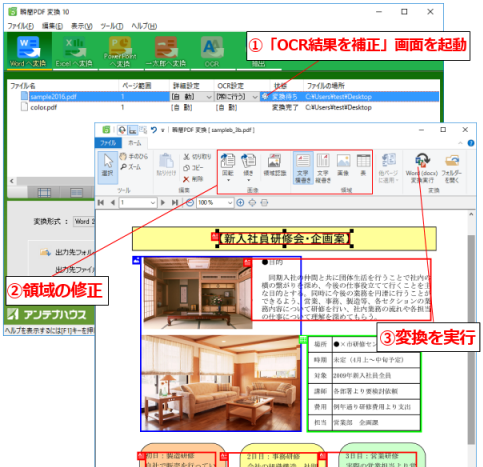This screenshot has height=467, width=483.
Task: Click the fit width icon in zoom bar
Action: 264,202
